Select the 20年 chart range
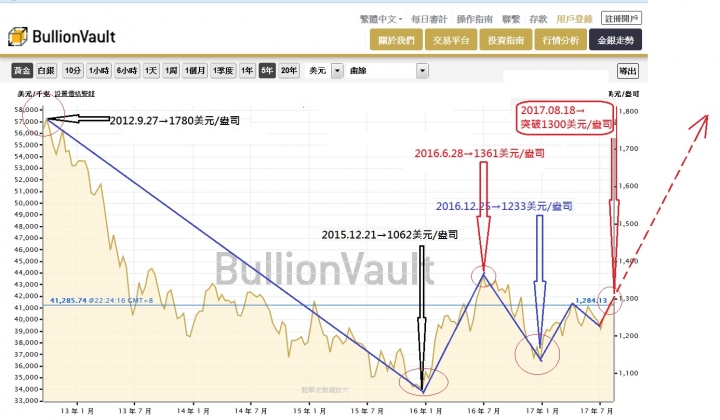 (289, 71)
